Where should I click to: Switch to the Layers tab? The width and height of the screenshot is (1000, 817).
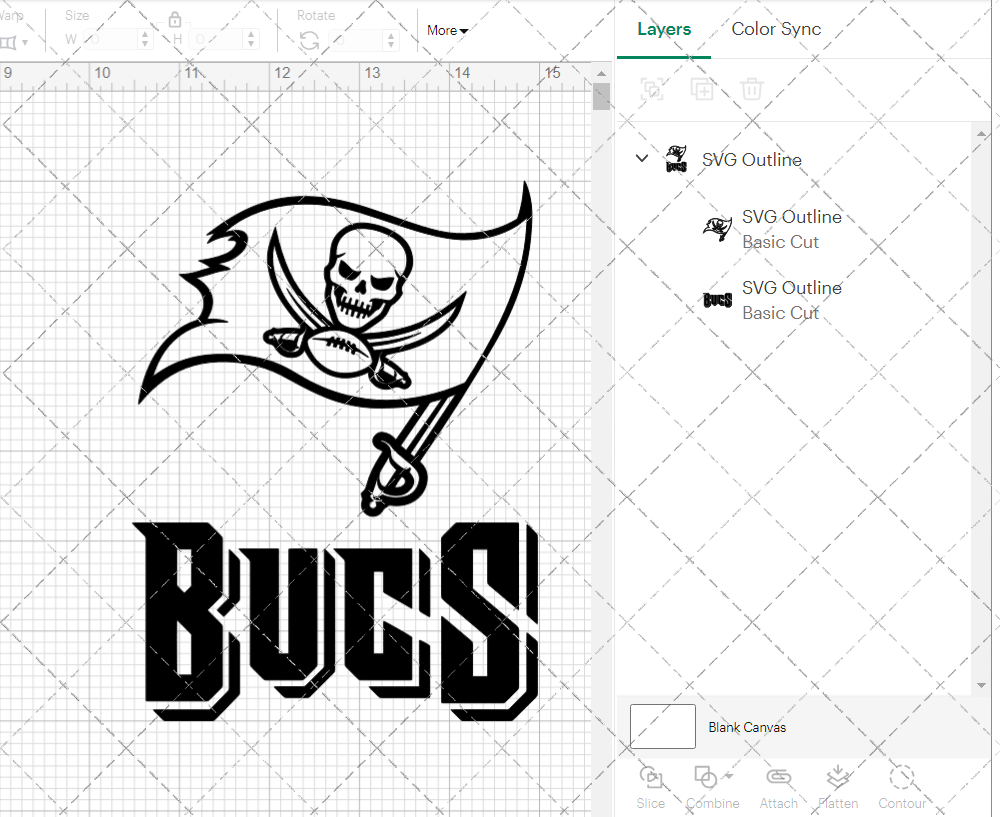(664, 29)
